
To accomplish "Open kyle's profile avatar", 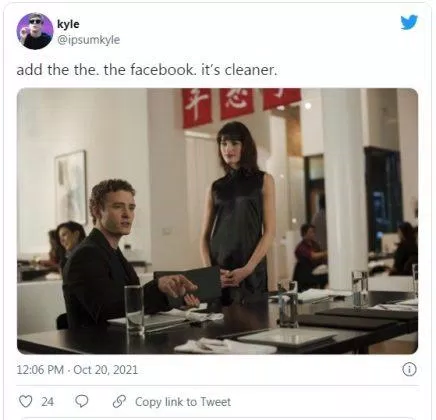I will click(x=35, y=31).
